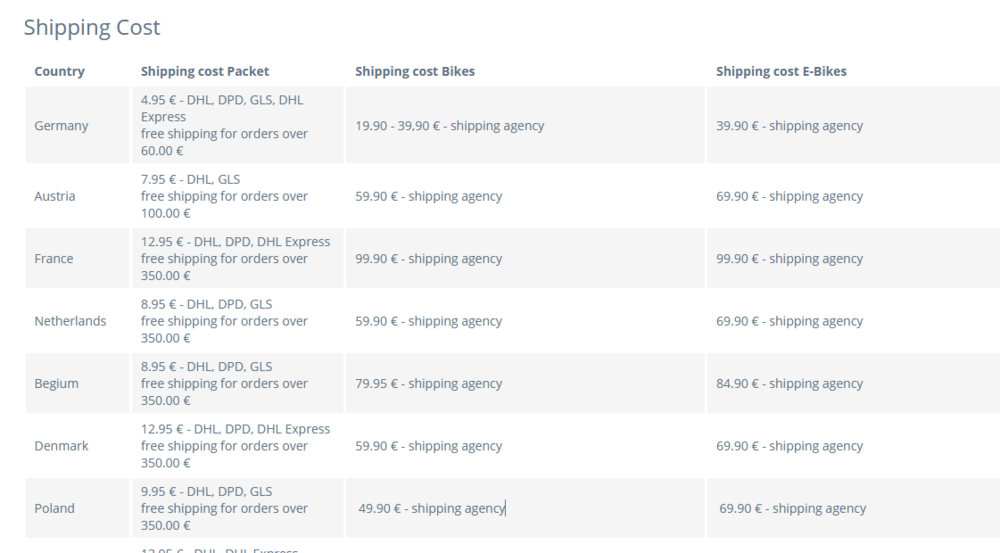Click the Germany country cell
Viewport: 1000px width, 553px height.
(61, 126)
